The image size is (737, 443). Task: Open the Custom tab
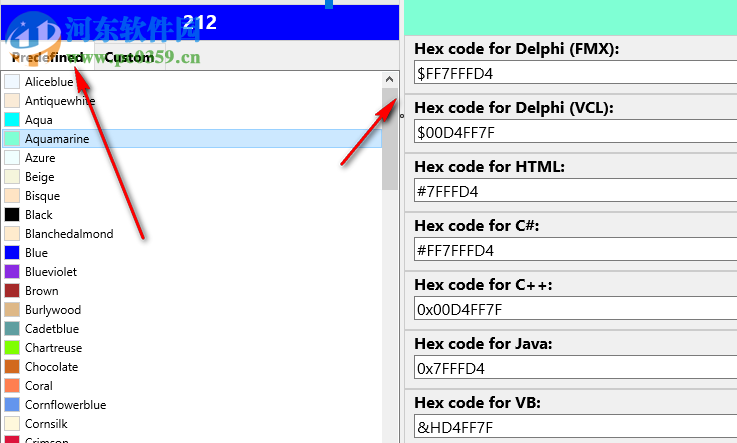tap(129, 57)
